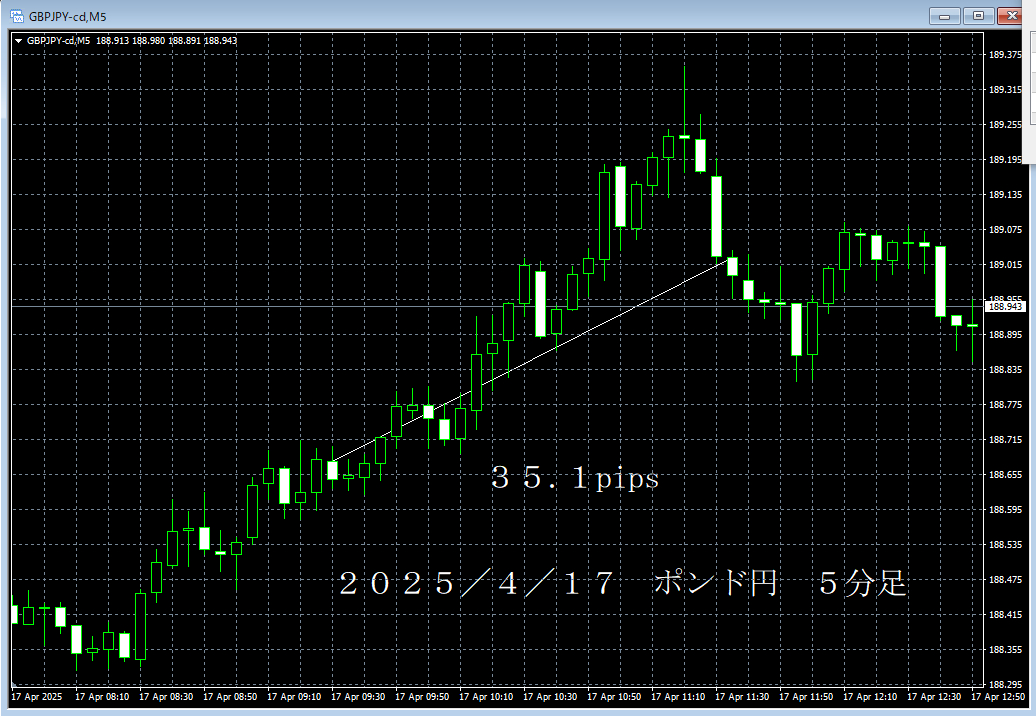Select the 2025/4/17 ポンド円 5分足 label
Screen dimensions: 1036x716
[x=622, y=583]
